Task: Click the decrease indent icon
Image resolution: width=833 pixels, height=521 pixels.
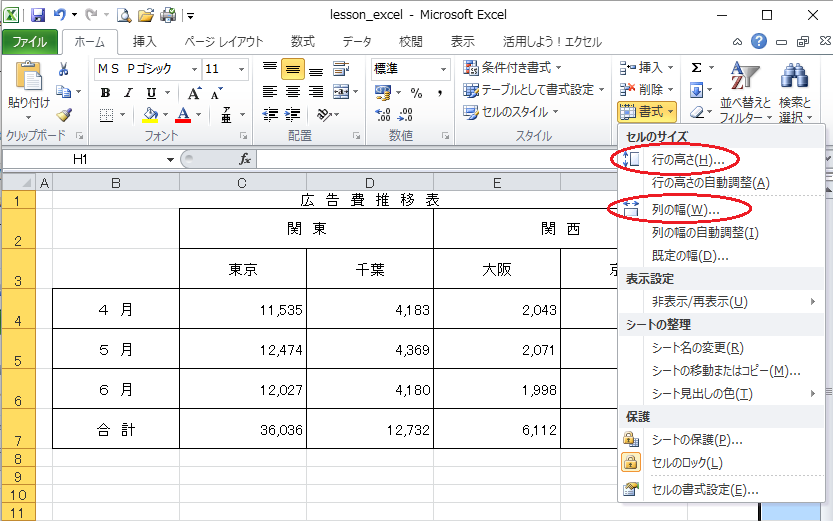Action: click(x=270, y=115)
